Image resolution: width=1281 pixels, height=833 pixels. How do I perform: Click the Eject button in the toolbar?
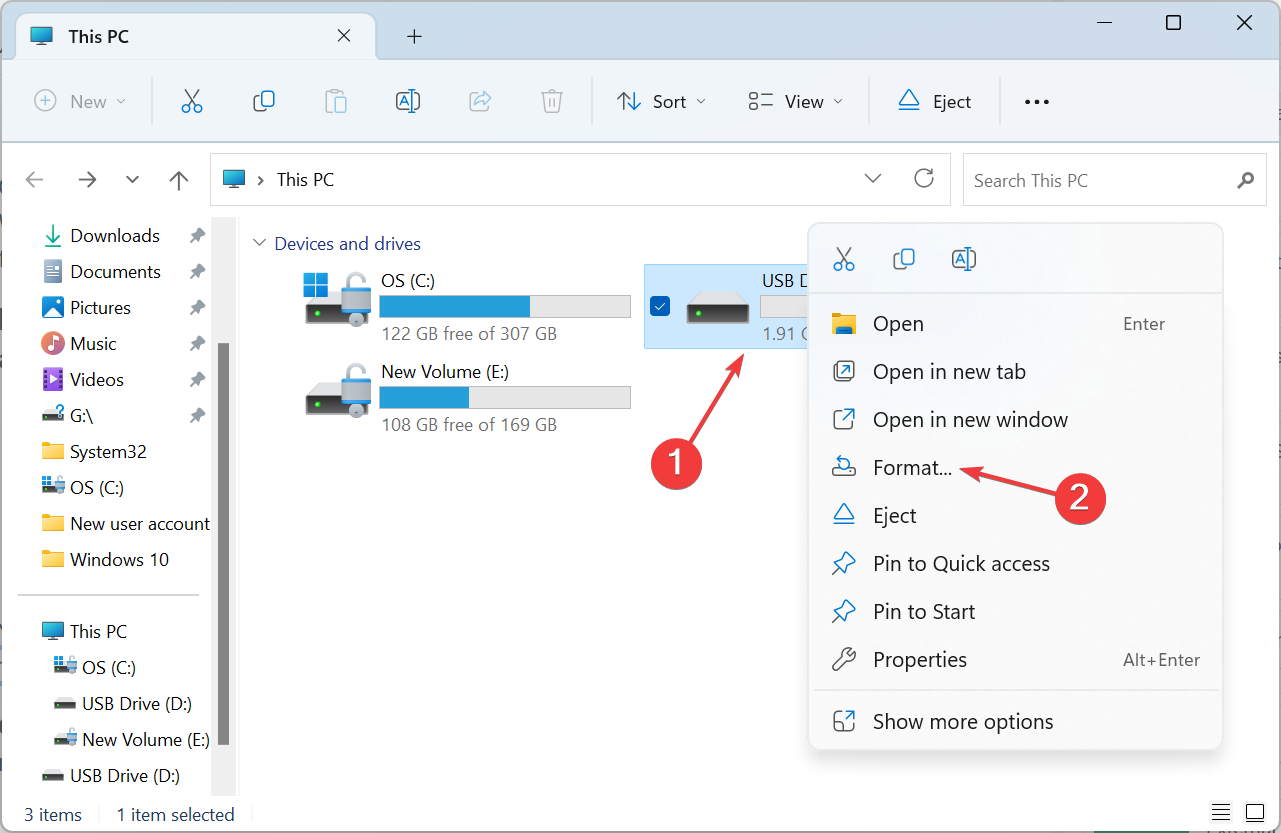point(934,101)
